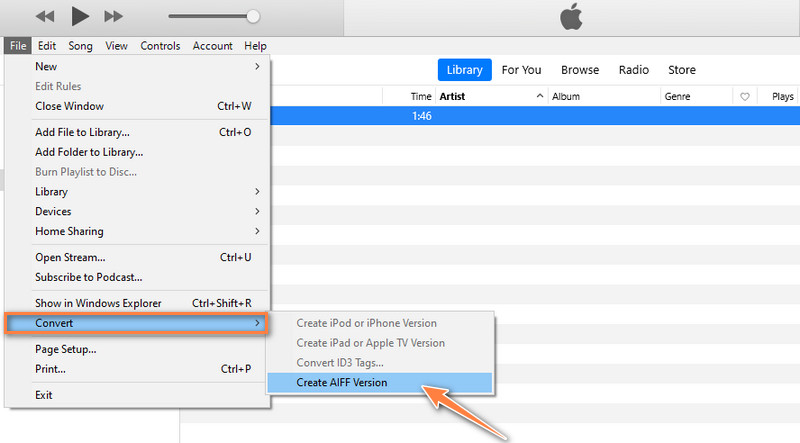Image resolution: width=800 pixels, height=443 pixels.
Task: Switch to the Radio tab
Action: [634, 70]
